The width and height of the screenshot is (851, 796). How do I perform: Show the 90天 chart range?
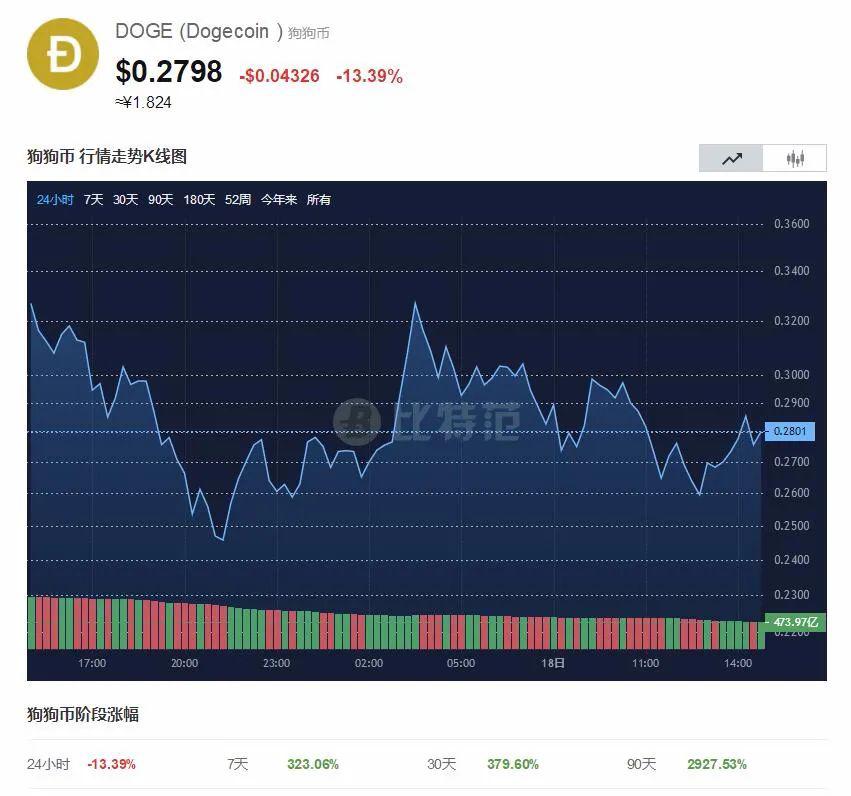160,200
